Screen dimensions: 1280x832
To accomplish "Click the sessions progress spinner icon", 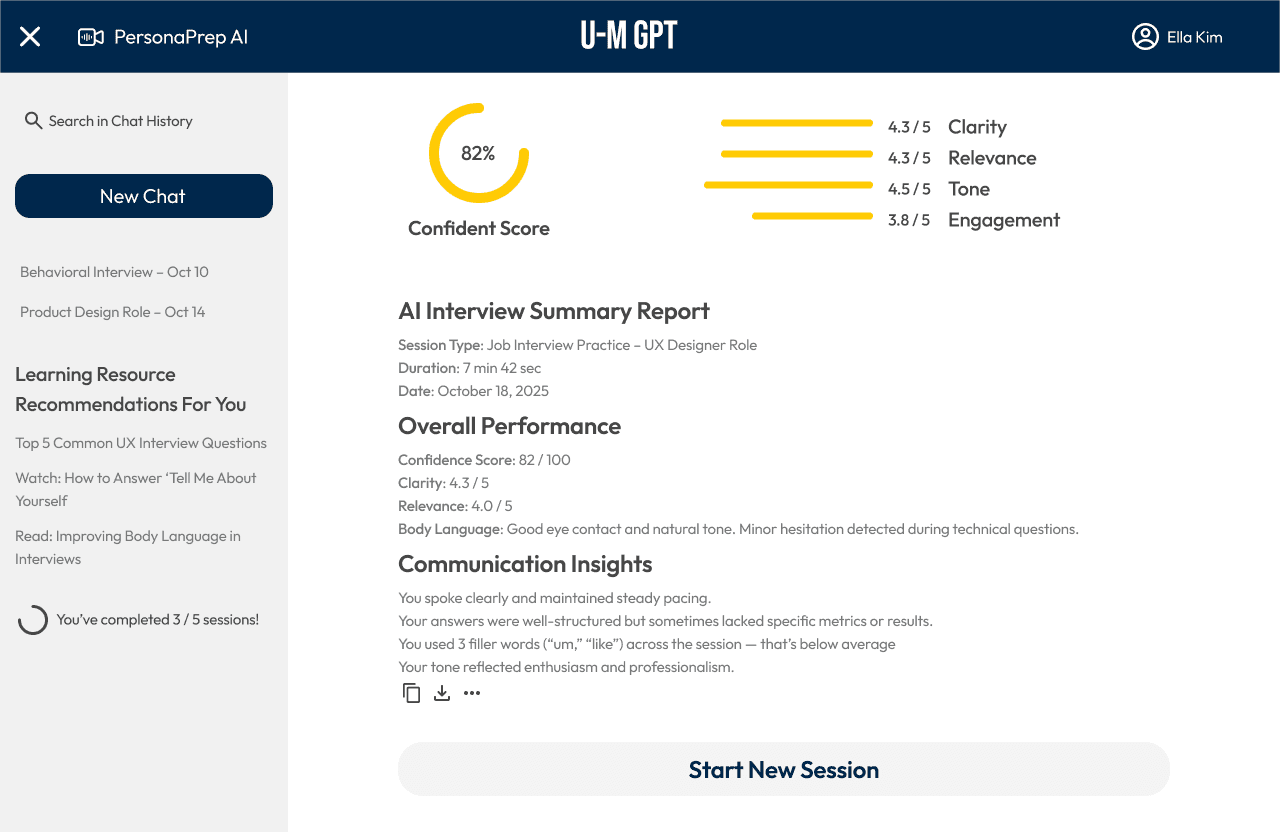I will pyautogui.click(x=33, y=620).
